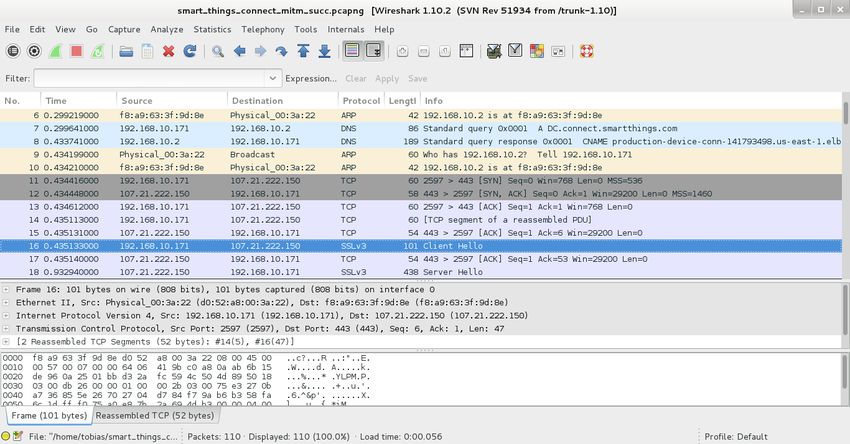The width and height of the screenshot is (850, 444).
Task: Open the Tools menu
Action: tap(306, 29)
